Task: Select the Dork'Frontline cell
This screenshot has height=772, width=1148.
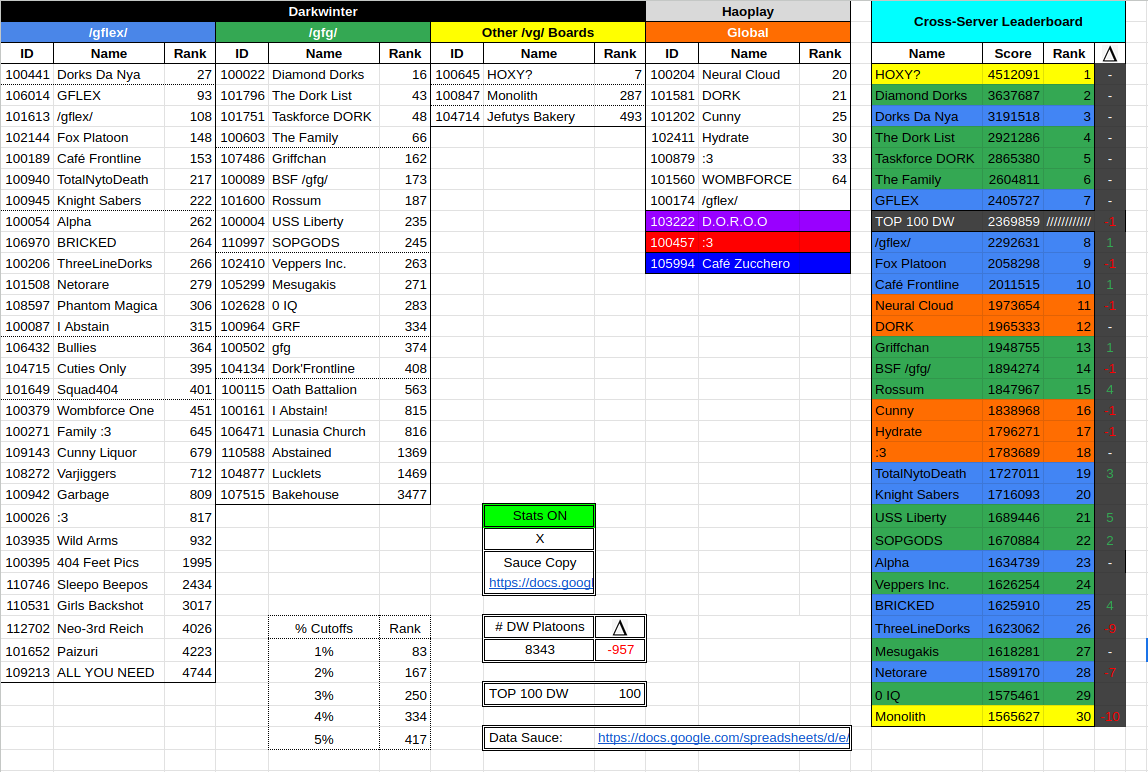Action: tap(324, 368)
